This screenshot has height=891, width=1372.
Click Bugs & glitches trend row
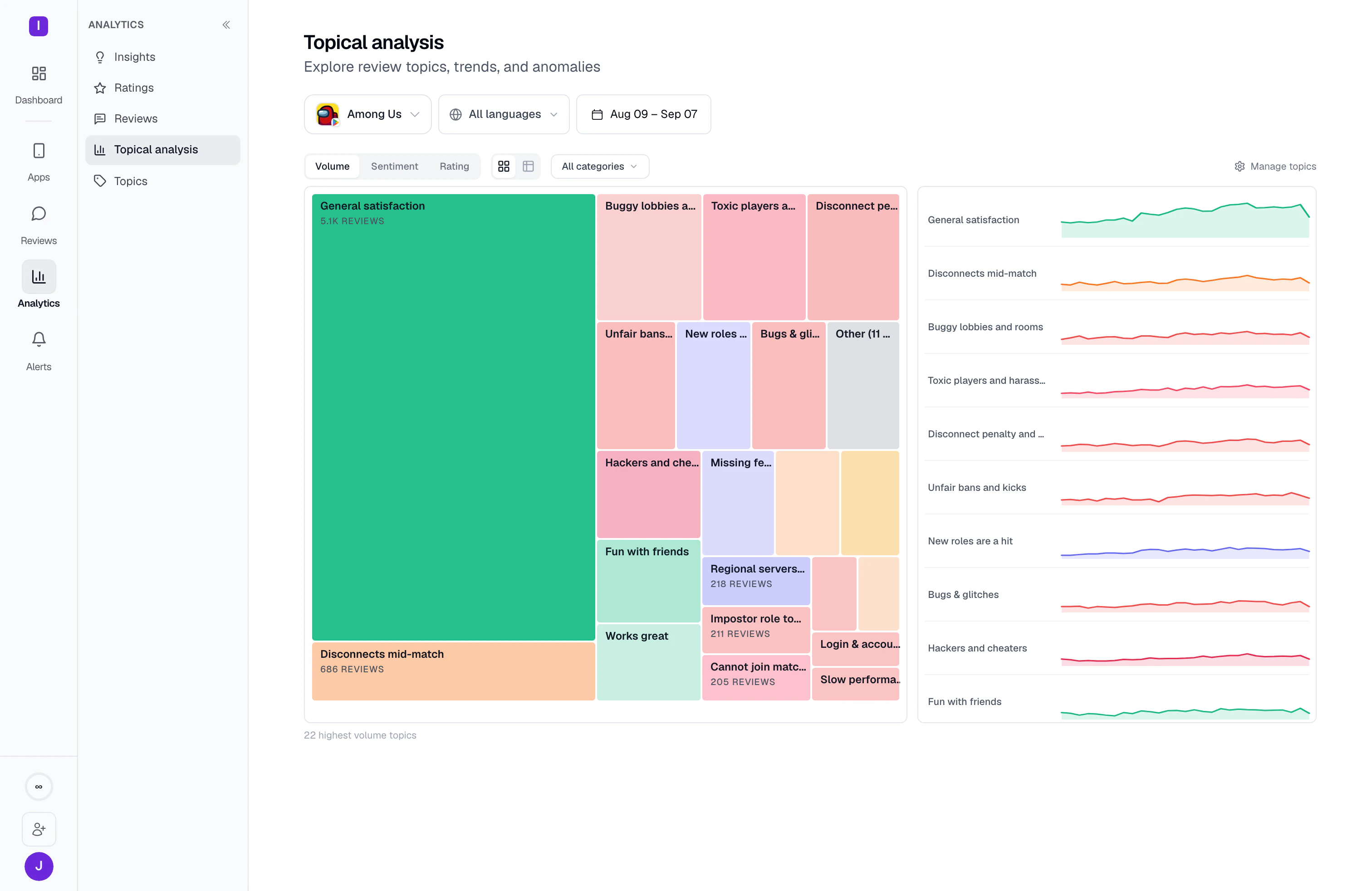[1117, 595]
